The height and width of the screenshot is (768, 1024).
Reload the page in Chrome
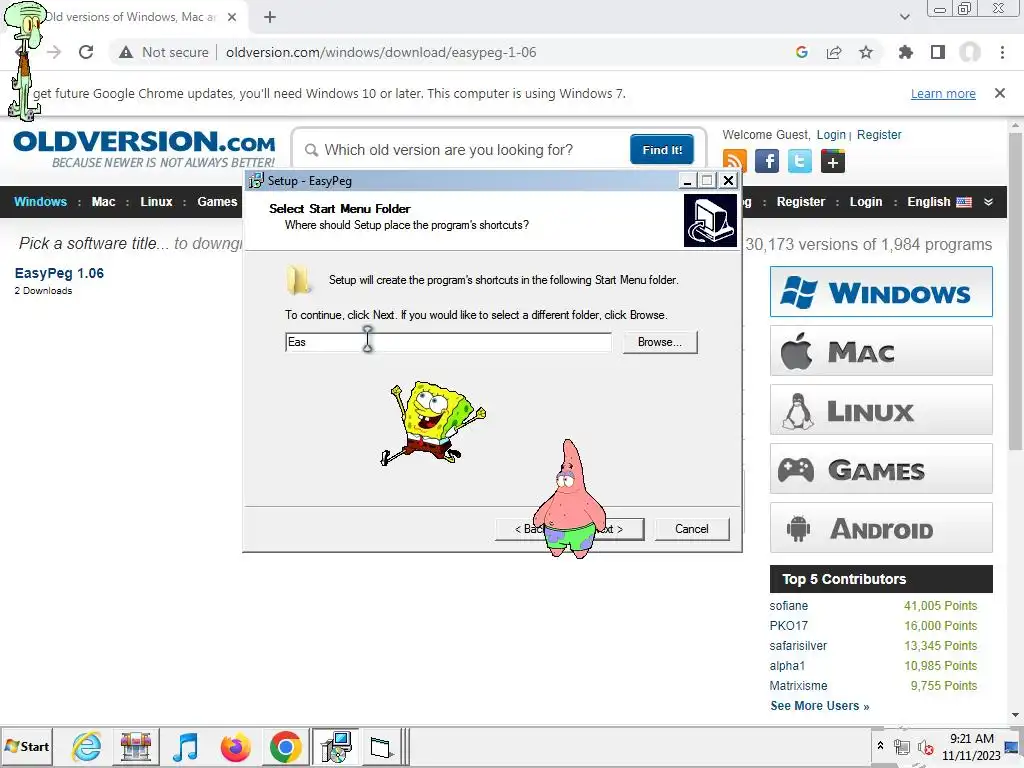(x=86, y=52)
